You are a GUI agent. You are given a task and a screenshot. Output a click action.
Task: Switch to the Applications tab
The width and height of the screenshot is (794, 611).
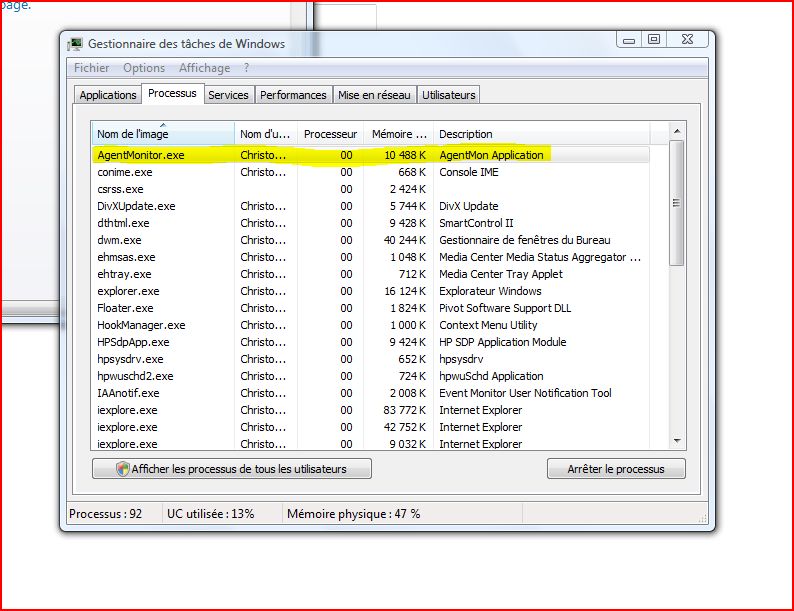click(108, 95)
